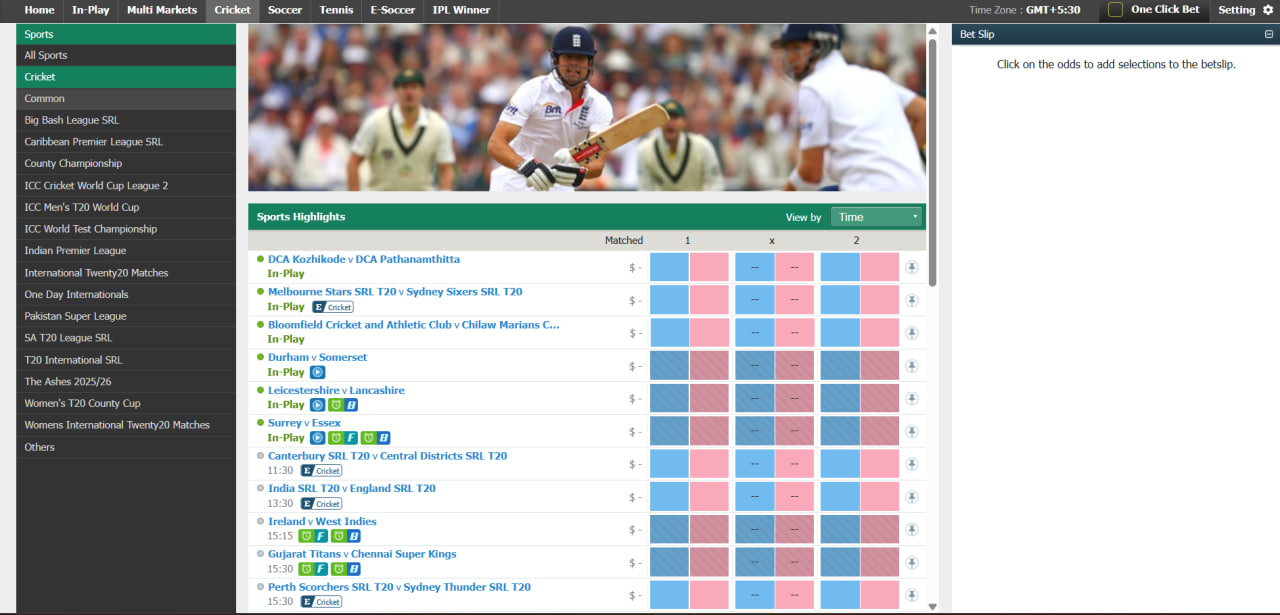Open live stream icon for Durham v Somerset

(317, 372)
